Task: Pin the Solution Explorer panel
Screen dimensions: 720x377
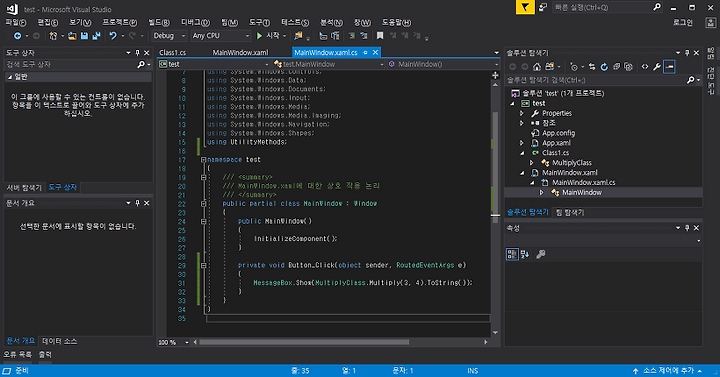Action: point(687,53)
